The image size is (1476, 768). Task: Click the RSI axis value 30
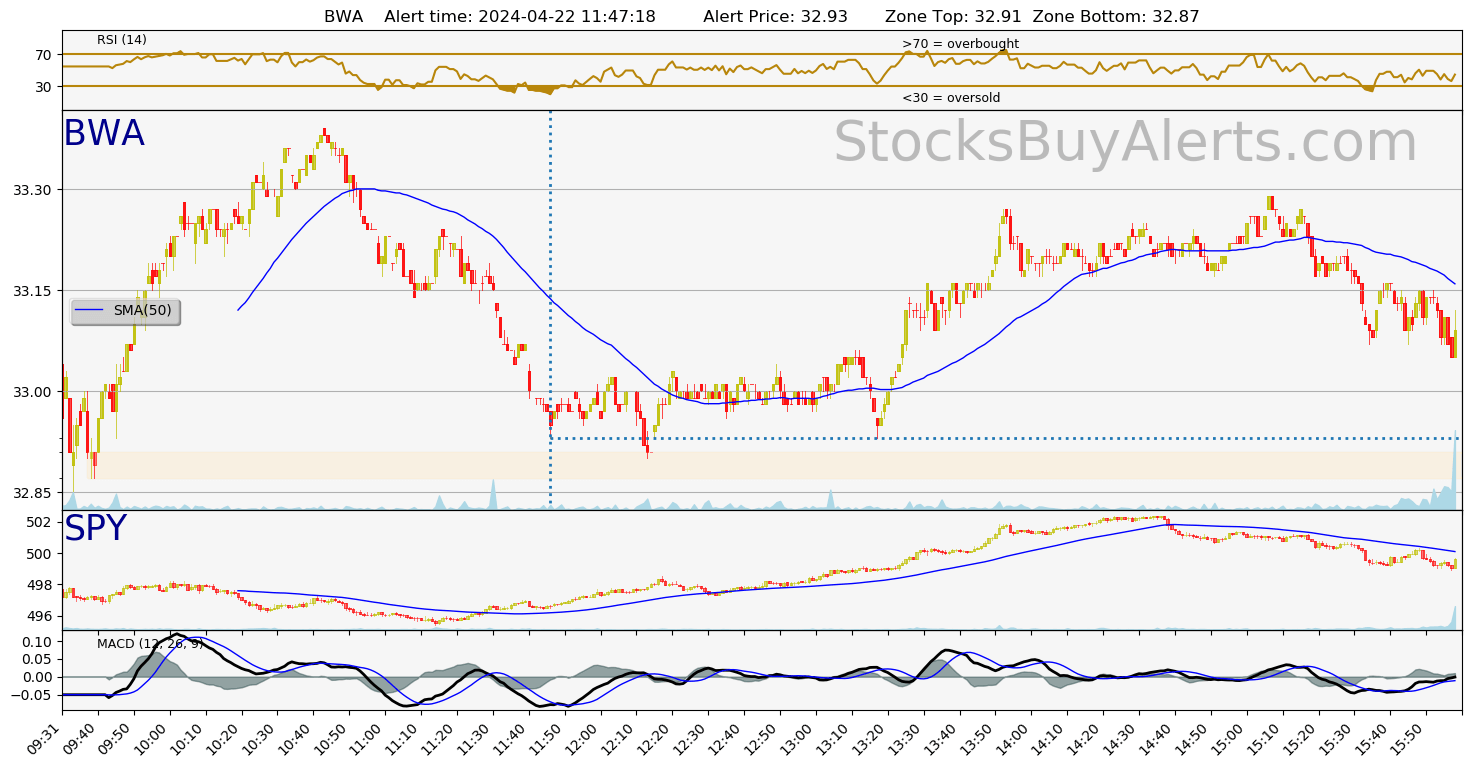click(x=43, y=87)
